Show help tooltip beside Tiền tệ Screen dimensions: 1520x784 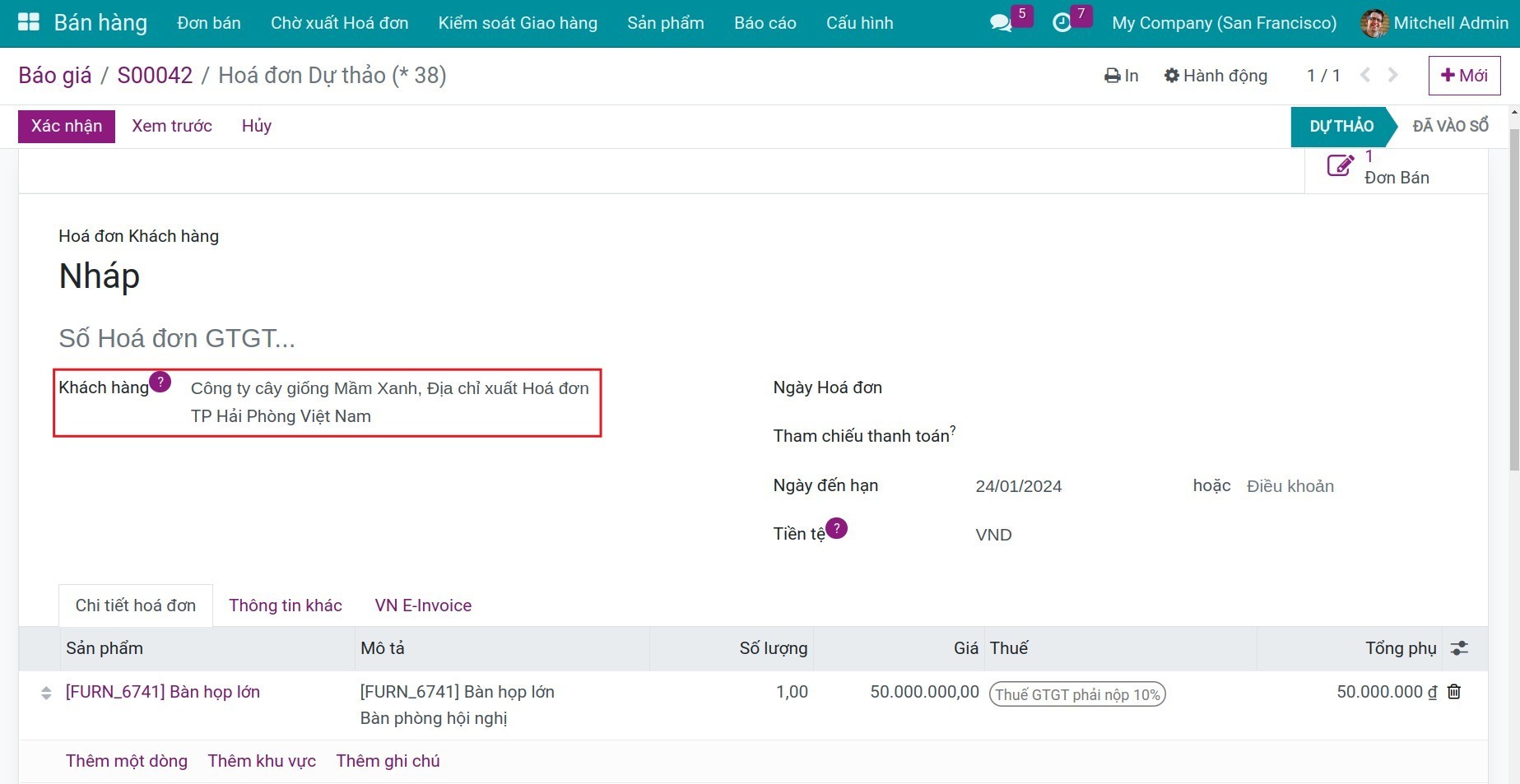[x=836, y=528]
